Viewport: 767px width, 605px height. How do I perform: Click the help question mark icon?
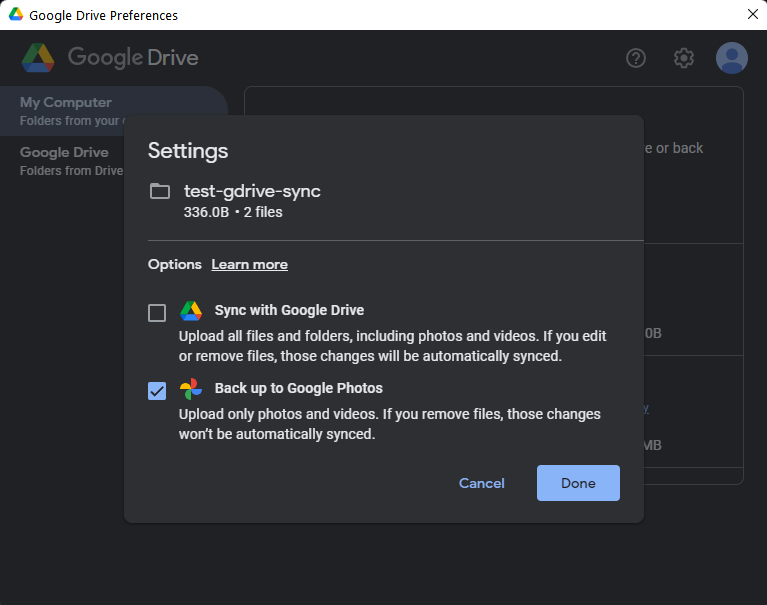click(635, 58)
